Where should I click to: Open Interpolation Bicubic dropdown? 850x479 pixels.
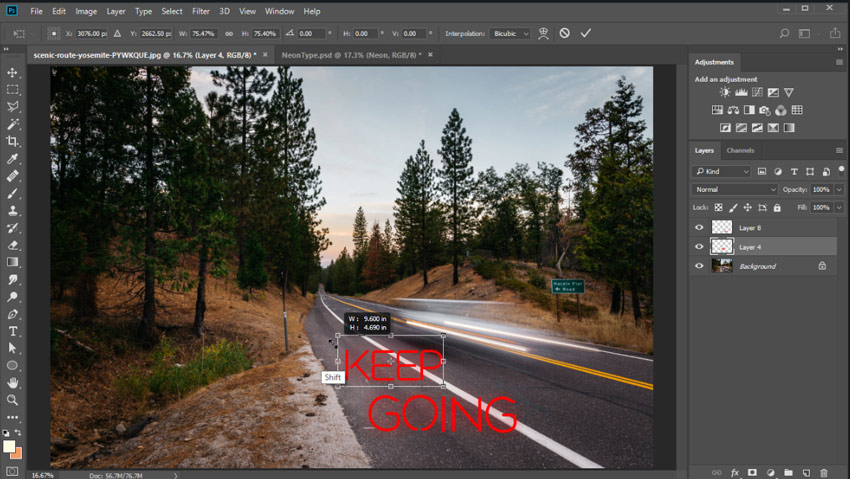tap(510, 34)
